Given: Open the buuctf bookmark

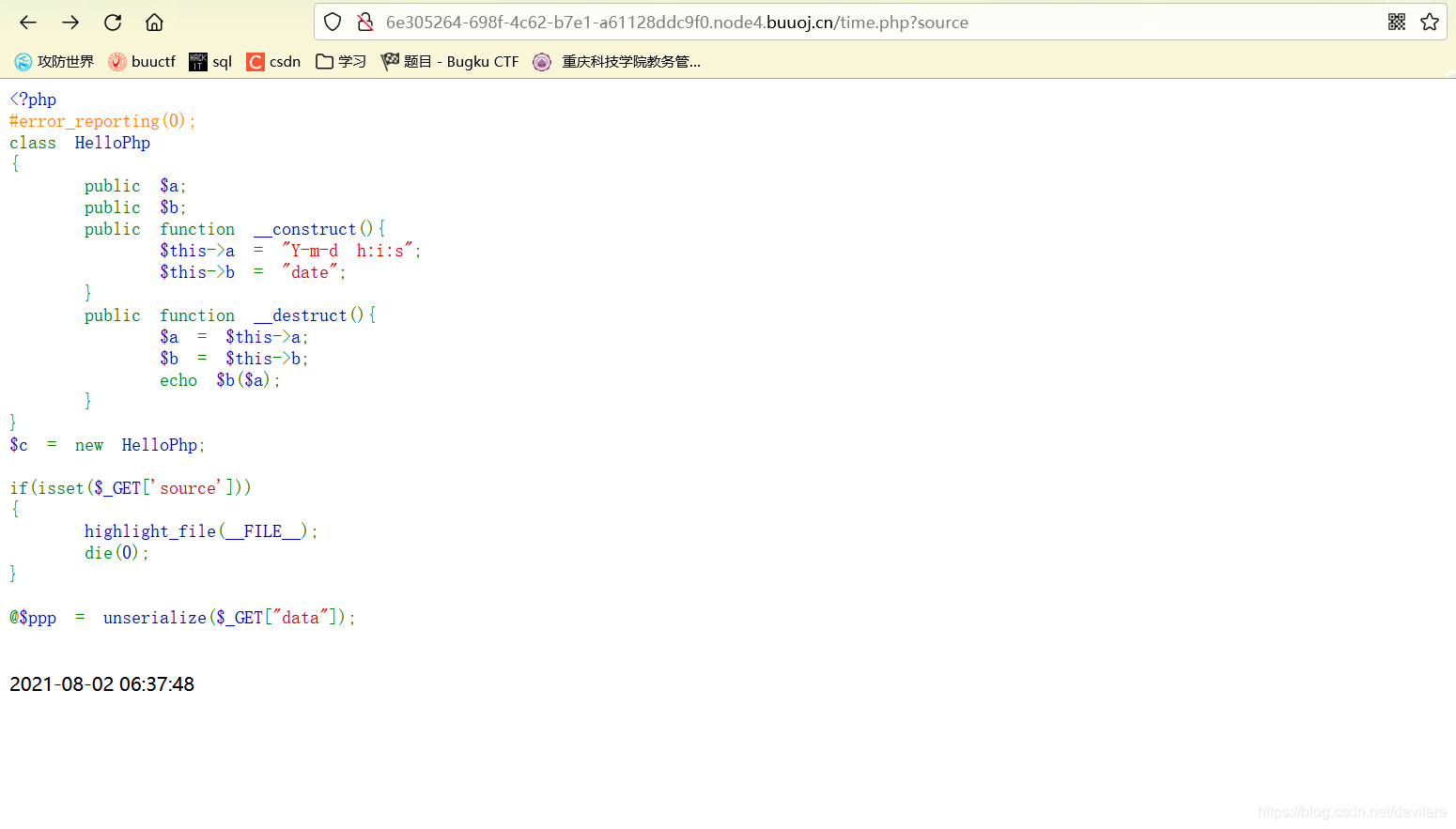Looking at the screenshot, I should pos(142,62).
